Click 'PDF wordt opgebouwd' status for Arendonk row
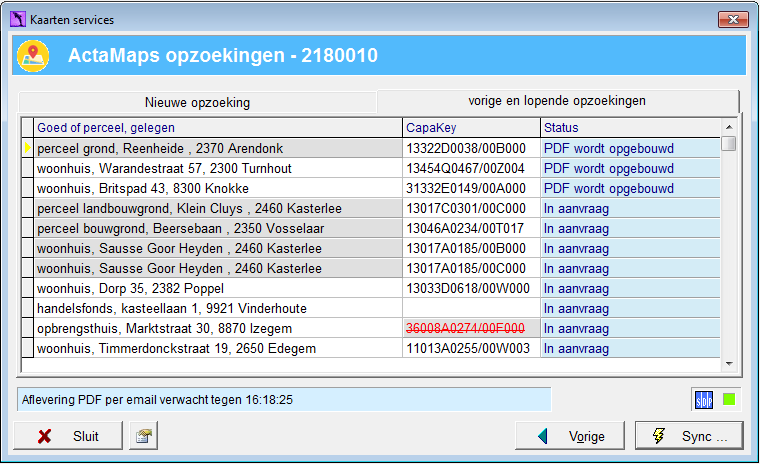 click(x=631, y=148)
